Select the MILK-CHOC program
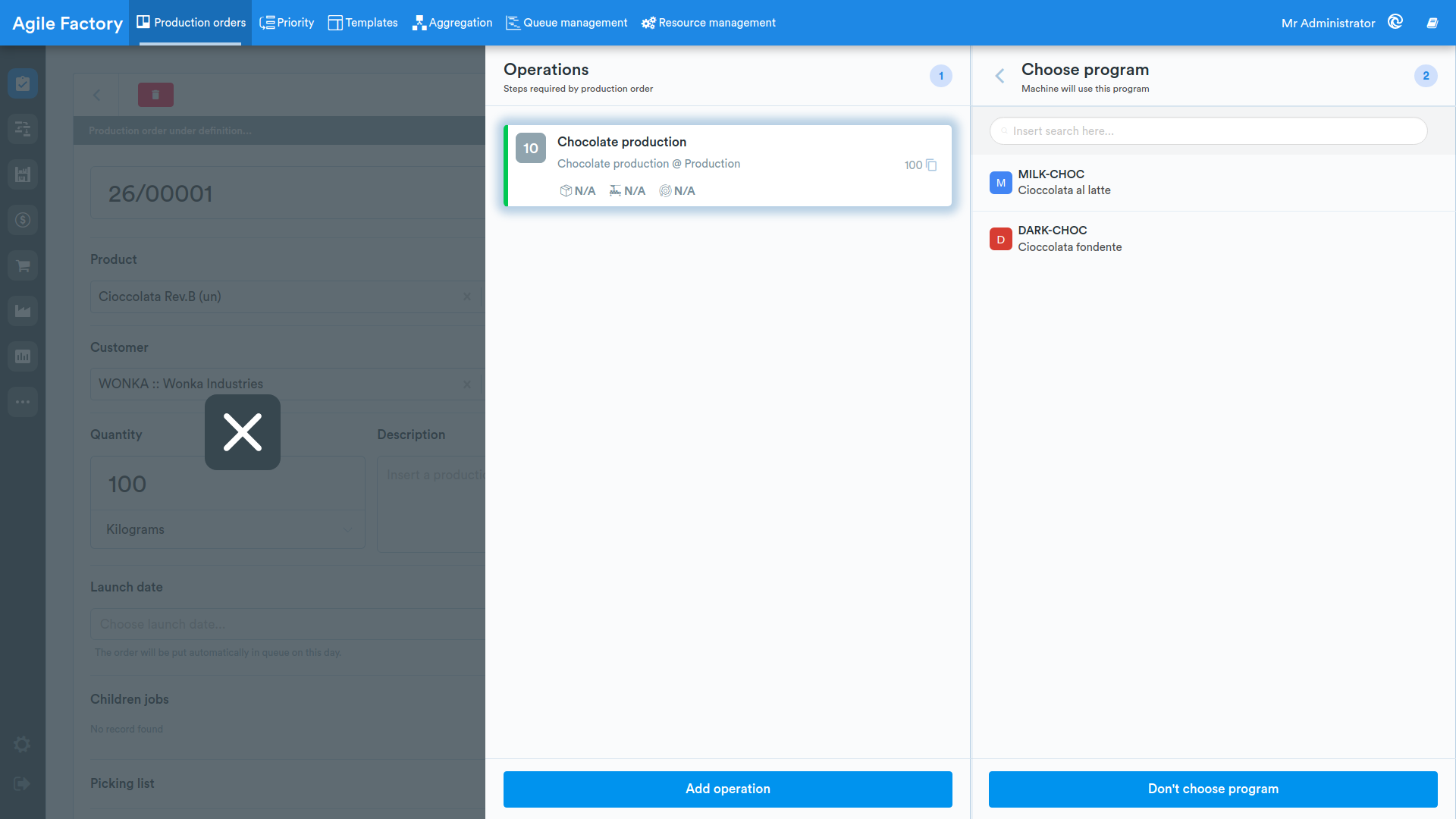Viewport: 1456px width, 819px height. (1213, 183)
